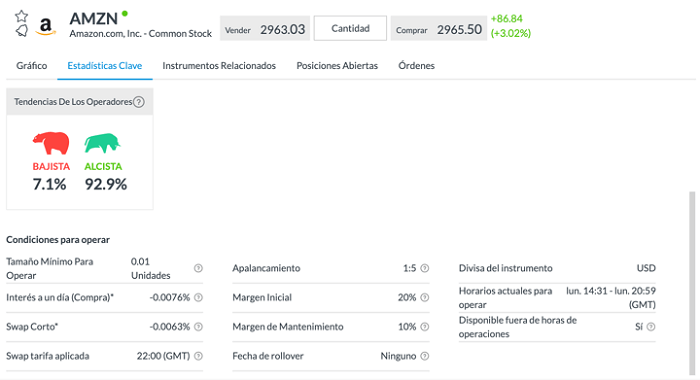Click the Horarios actuales para operar label
The width and height of the screenshot is (700, 380).
505,298
